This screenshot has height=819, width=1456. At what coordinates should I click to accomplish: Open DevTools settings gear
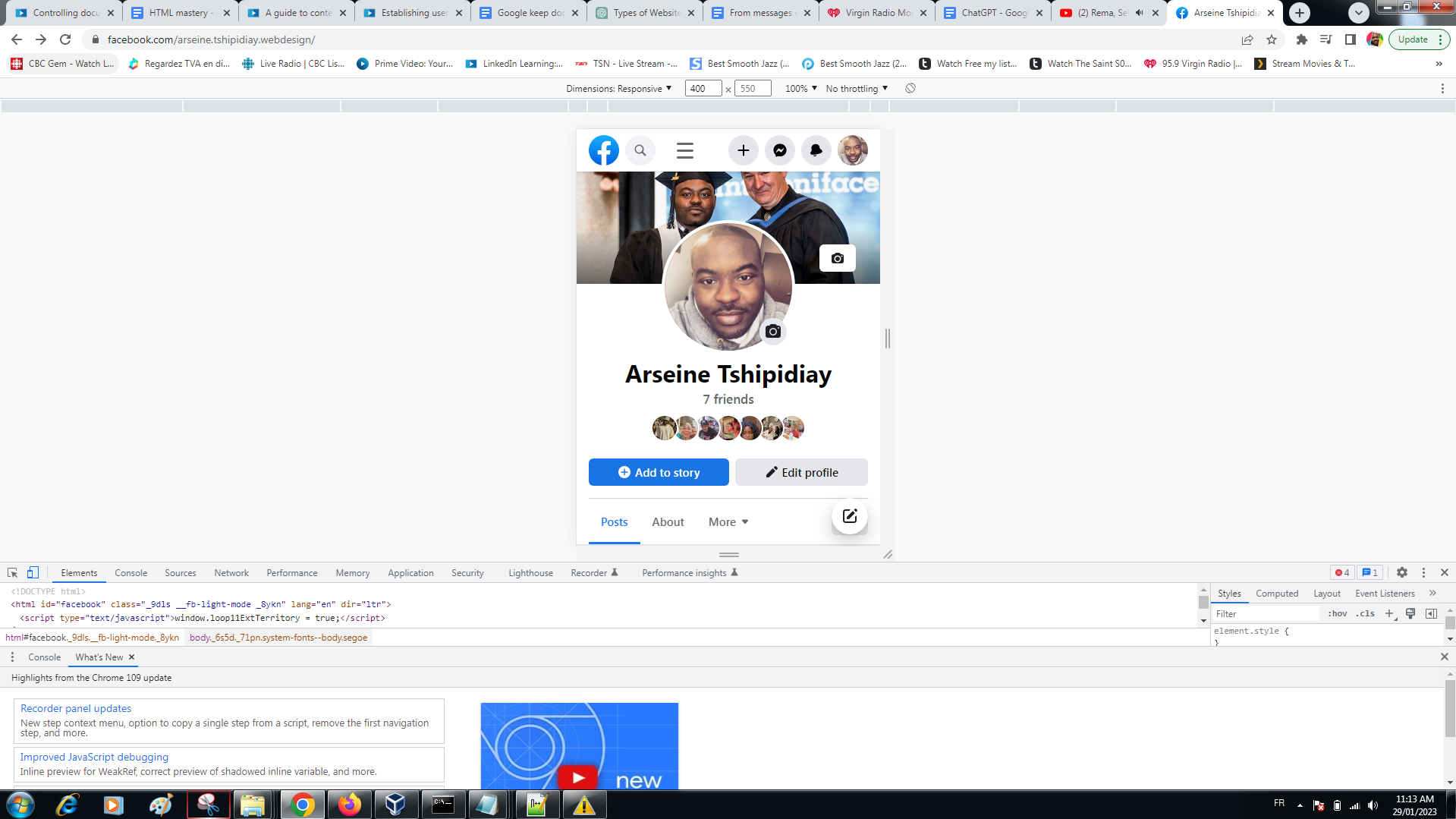1401,572
